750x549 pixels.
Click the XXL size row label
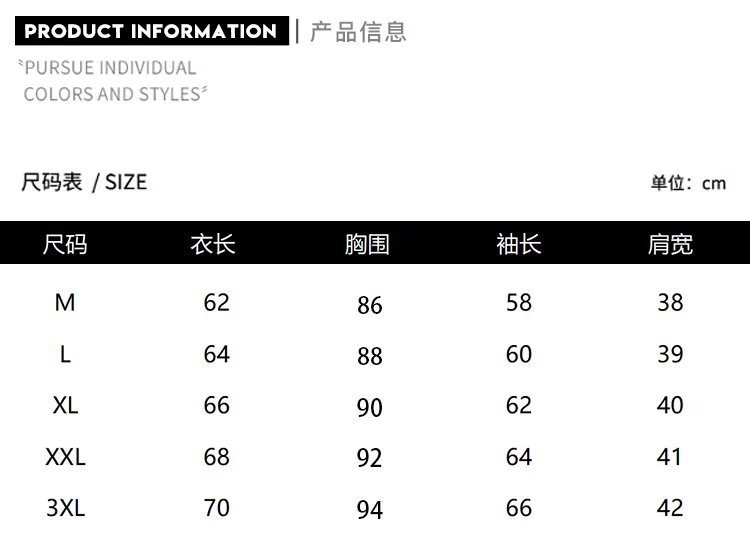point(65,457)
